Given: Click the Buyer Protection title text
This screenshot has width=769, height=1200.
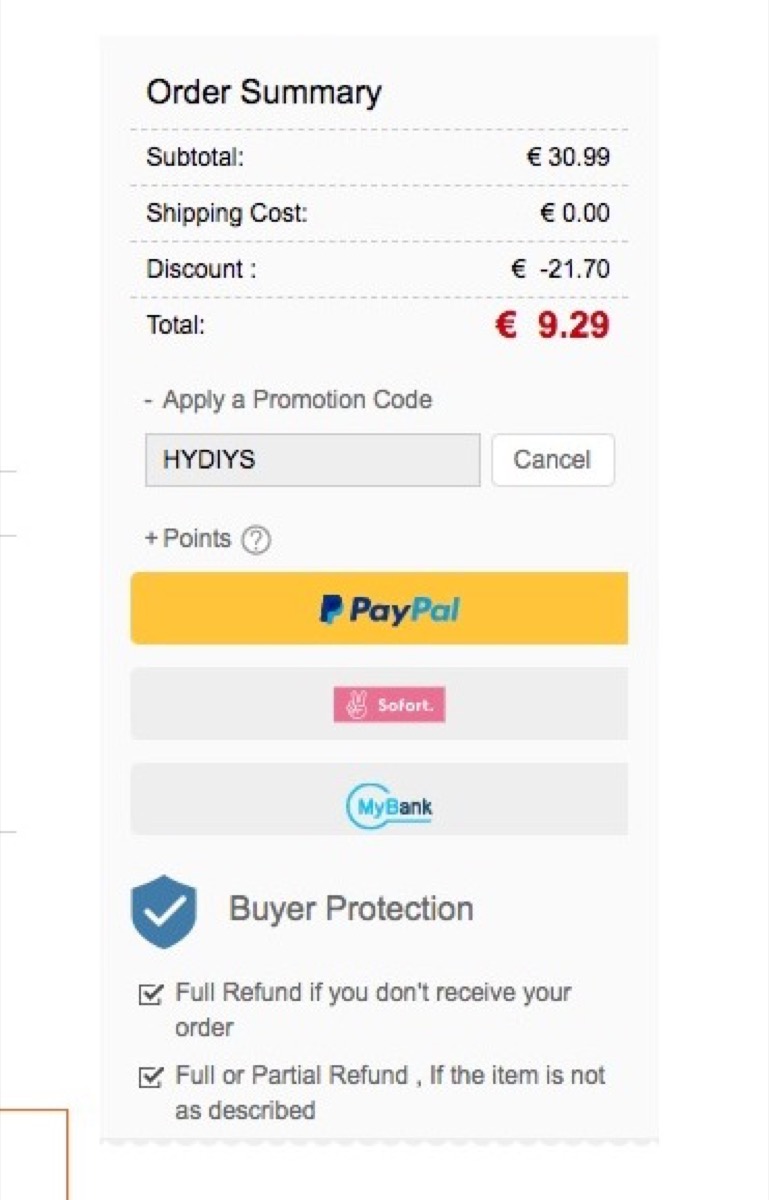Looking at the screenshot, I should tap(351, 909).
